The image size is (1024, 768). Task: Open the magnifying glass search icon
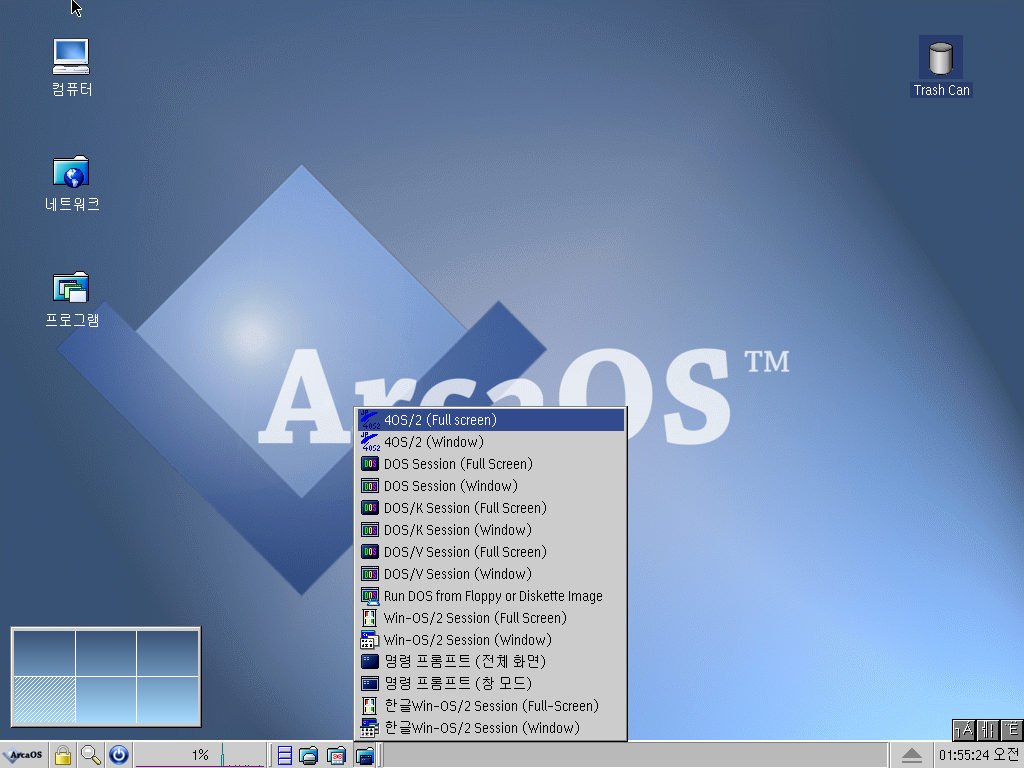coord(91,755)
